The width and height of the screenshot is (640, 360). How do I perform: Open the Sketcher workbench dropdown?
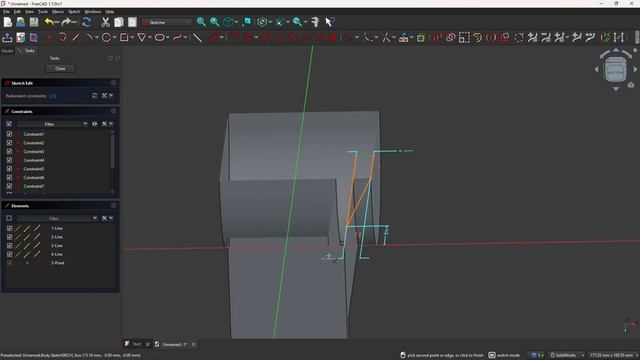(167, 22)
